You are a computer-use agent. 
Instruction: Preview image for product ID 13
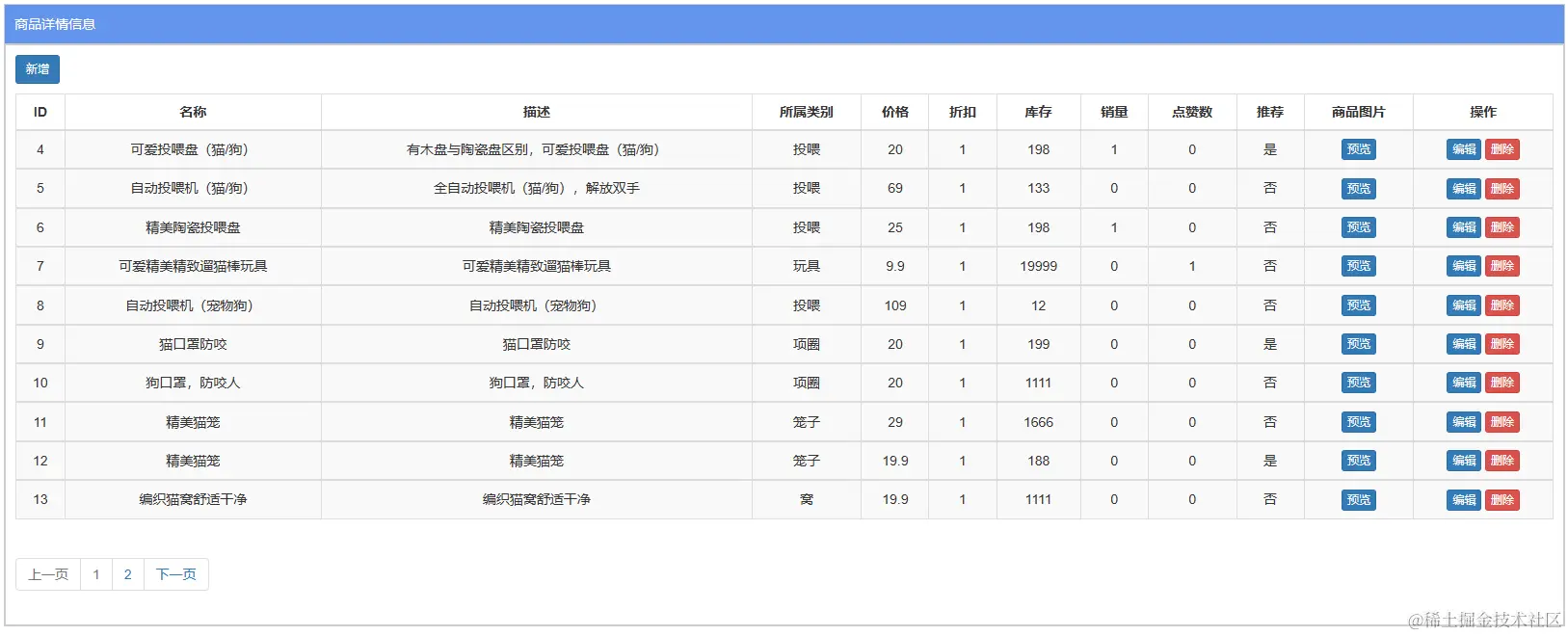[x=1358, y=500]
